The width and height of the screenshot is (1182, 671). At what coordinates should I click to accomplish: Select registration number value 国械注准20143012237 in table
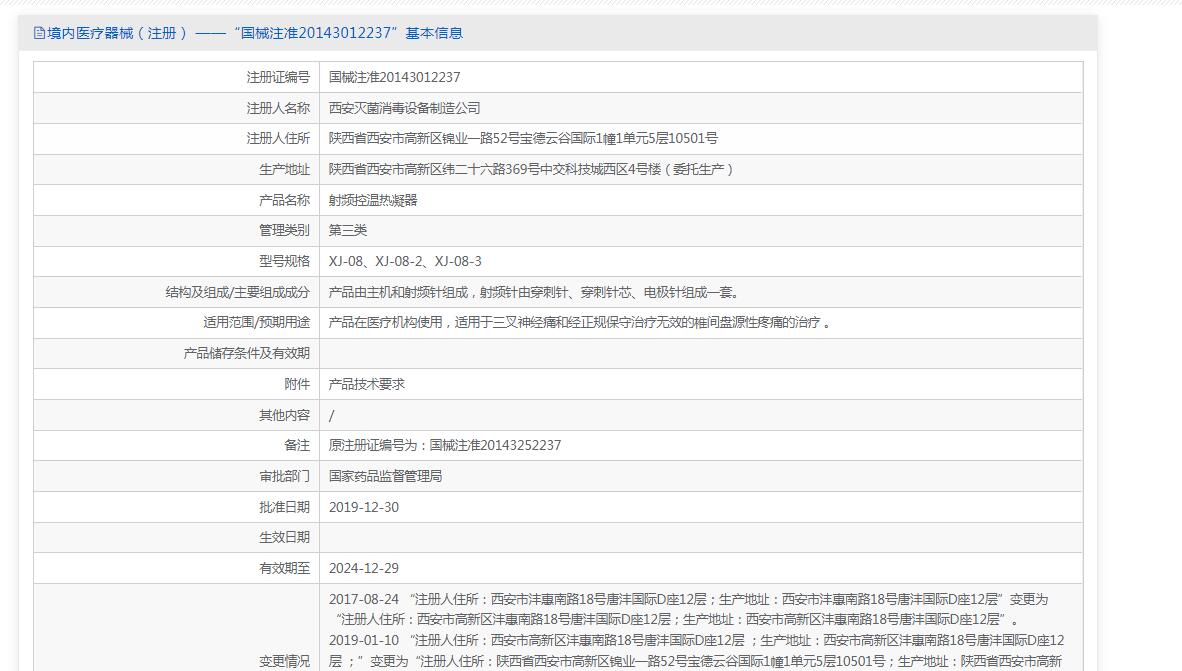[394, 77]
